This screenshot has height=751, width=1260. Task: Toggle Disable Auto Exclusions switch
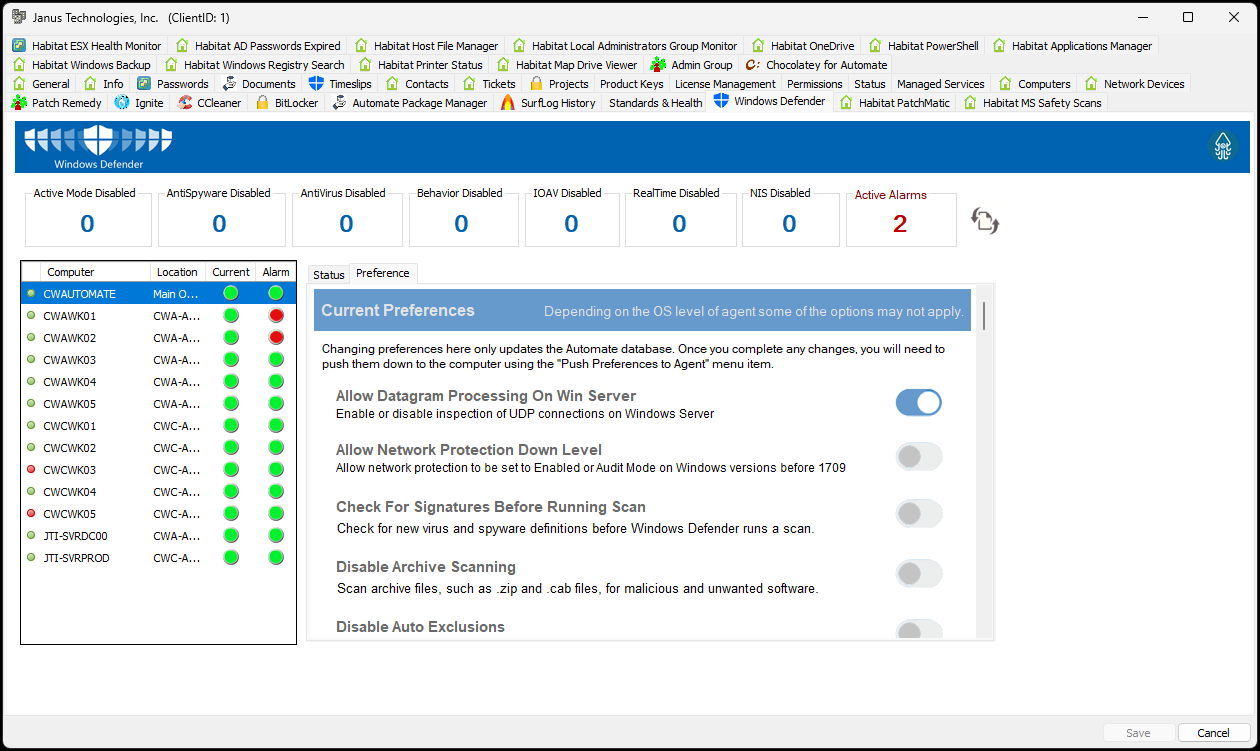click(919, 629)
